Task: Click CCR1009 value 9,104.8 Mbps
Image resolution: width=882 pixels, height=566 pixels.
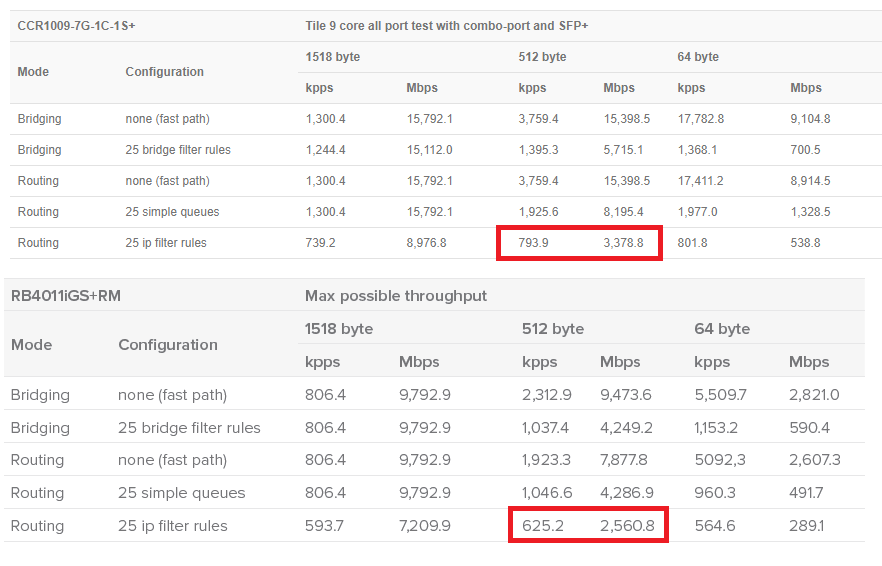Action: point(810,119)
